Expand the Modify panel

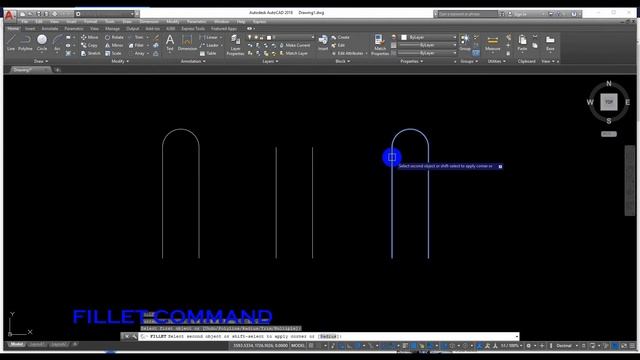click(x=120, y=61)
